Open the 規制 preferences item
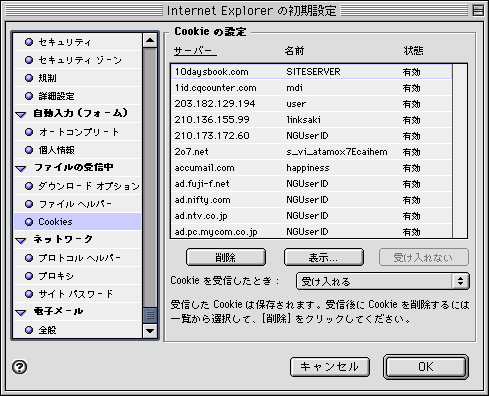489x396 pixels. 77,78
